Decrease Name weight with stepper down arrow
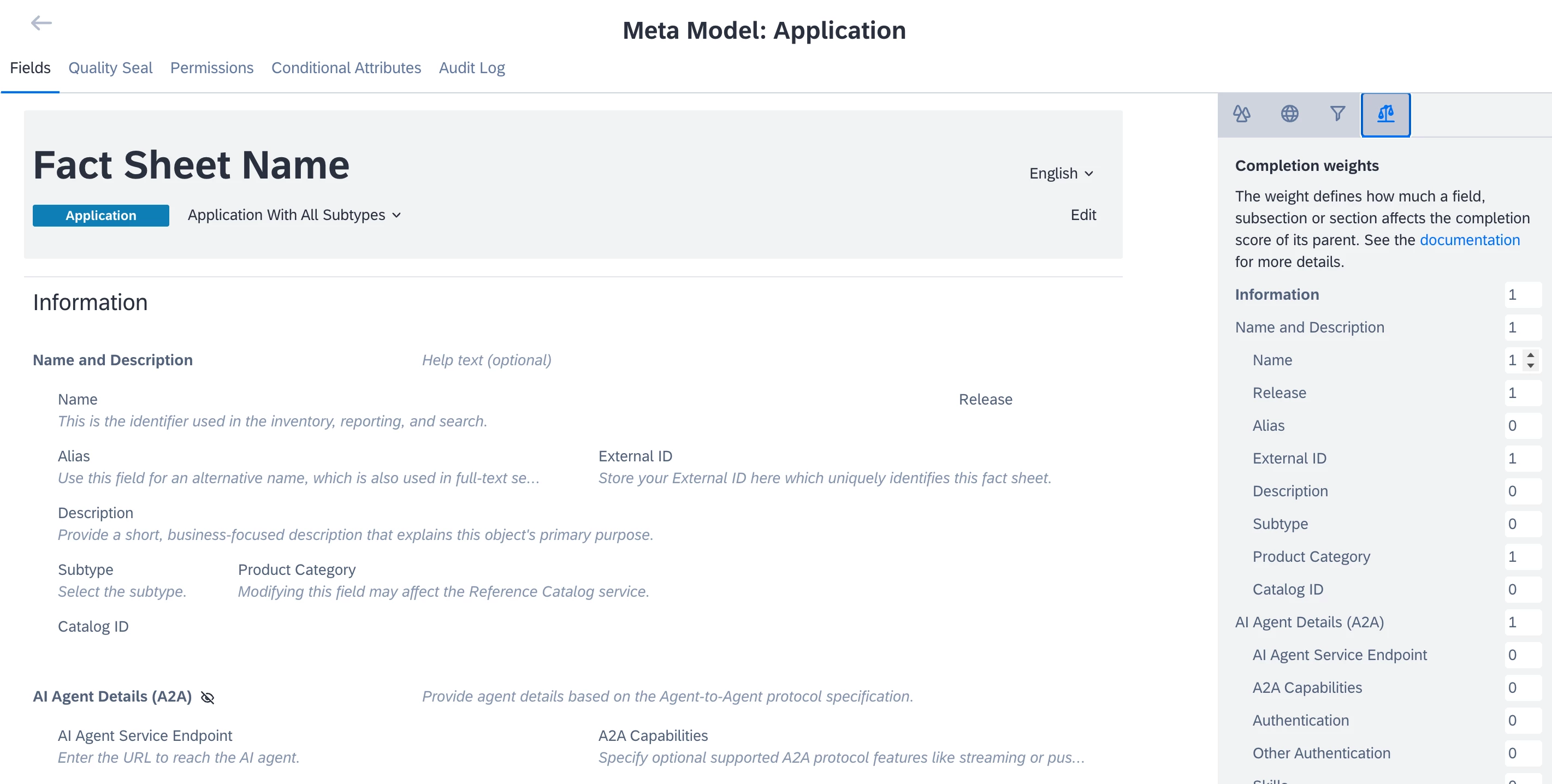This screenshot has width=1552, height=784. pyautogui.click(x=1530, y=365)
